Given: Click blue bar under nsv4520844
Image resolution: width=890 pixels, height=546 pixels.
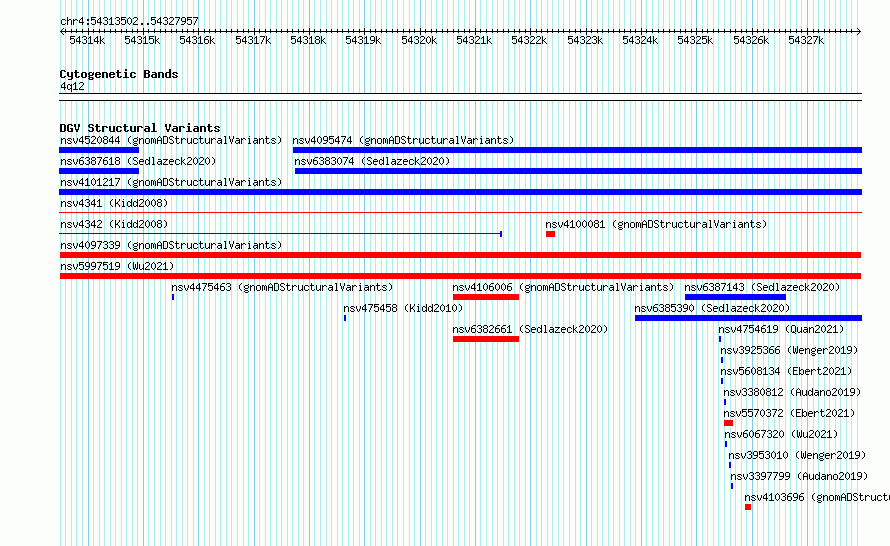Looking at the screenshot, I should click(99, 150).
